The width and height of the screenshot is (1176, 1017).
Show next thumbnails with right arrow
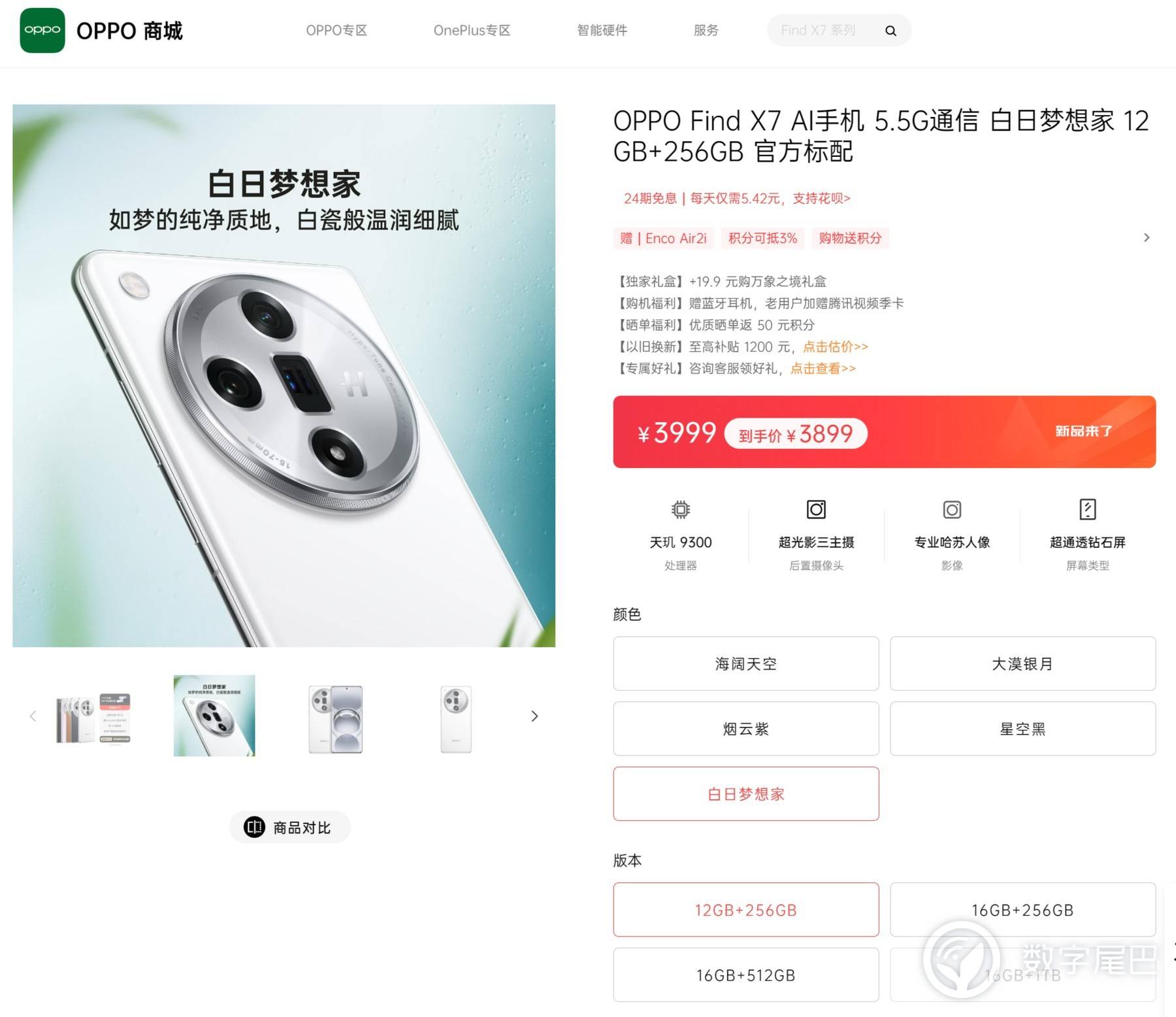(x=534, y=716)
